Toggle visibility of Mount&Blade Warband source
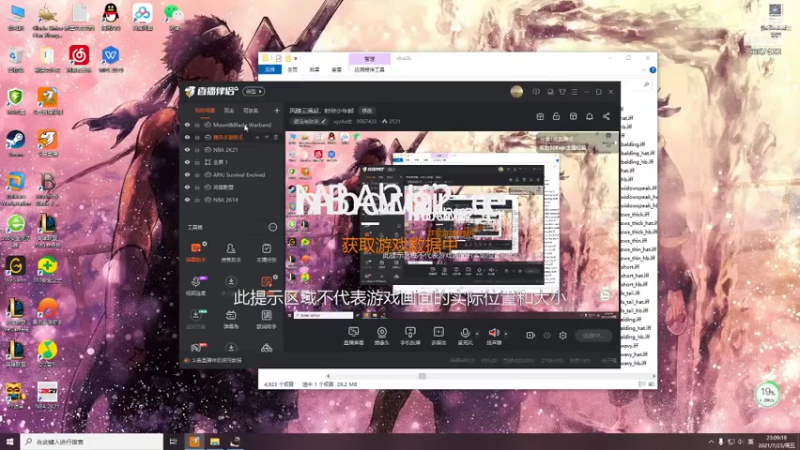This screenshot has height=450, width=800. (x=187, y=125)
